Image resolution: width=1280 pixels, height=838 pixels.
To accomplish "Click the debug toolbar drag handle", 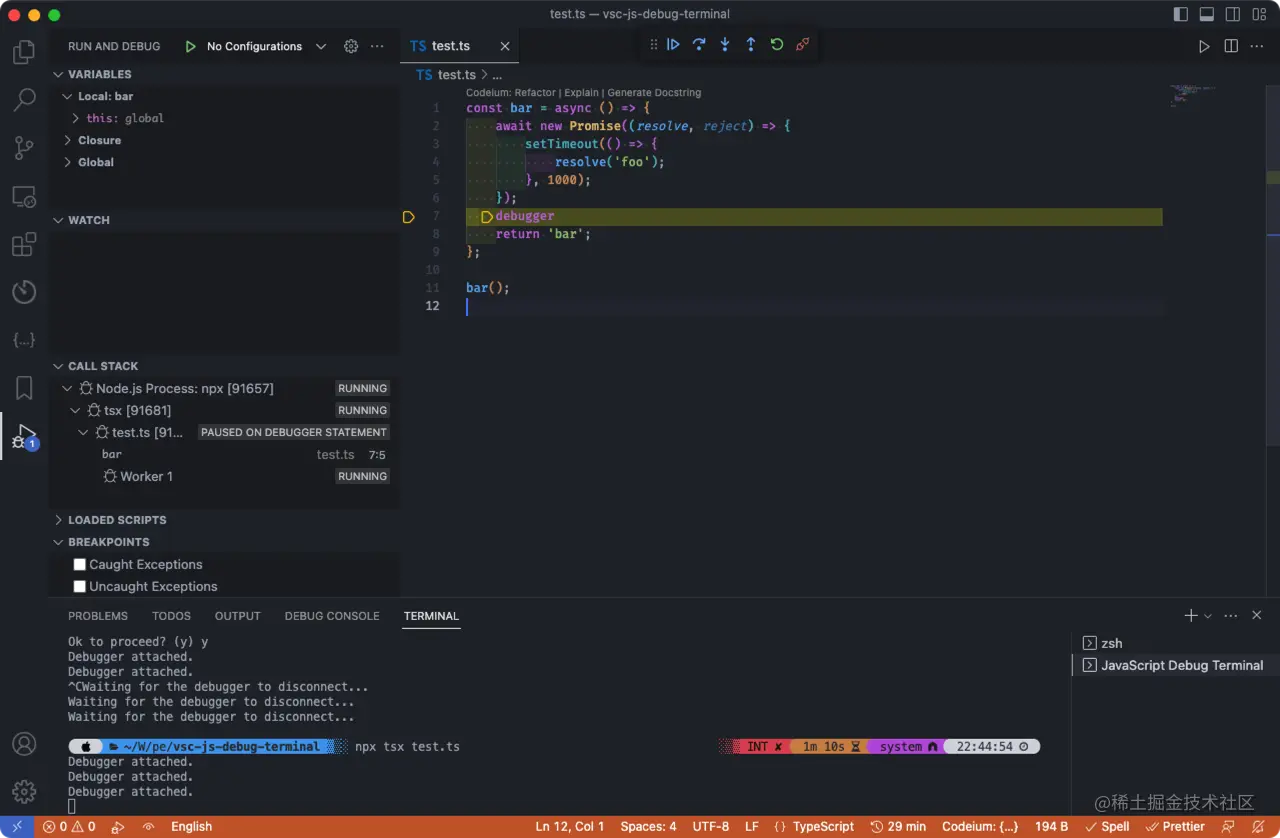I will click(653, 45).
